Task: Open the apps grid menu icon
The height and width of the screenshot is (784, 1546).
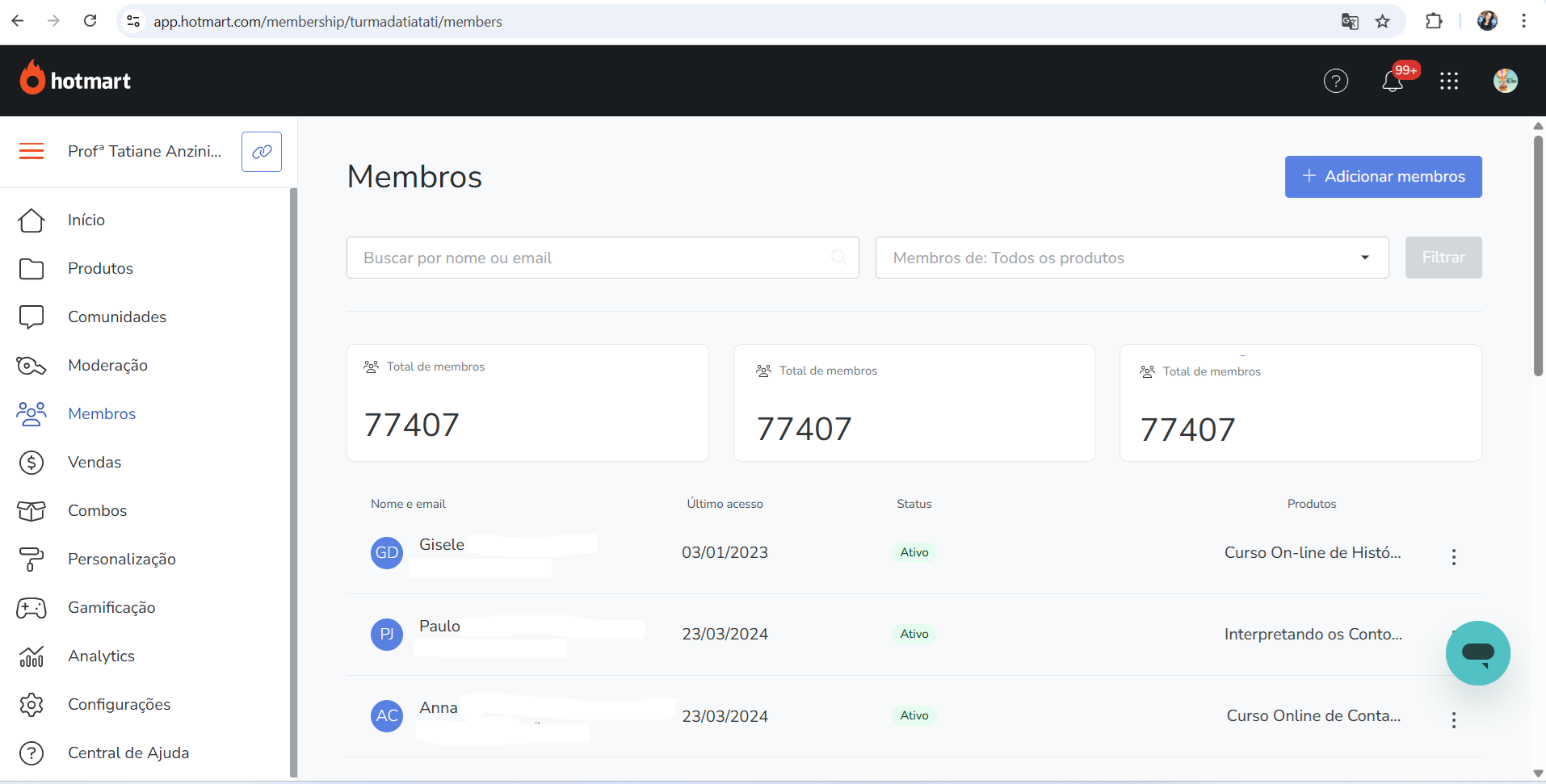Action: click(x=1448, y=81)
